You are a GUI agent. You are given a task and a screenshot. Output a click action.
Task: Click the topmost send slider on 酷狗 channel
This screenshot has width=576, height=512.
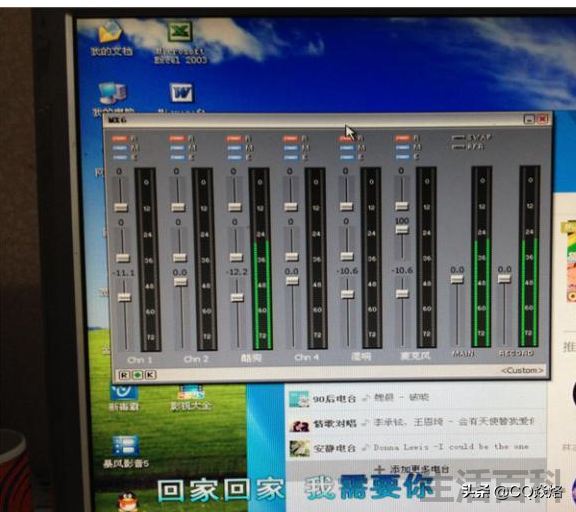point(235,207)
